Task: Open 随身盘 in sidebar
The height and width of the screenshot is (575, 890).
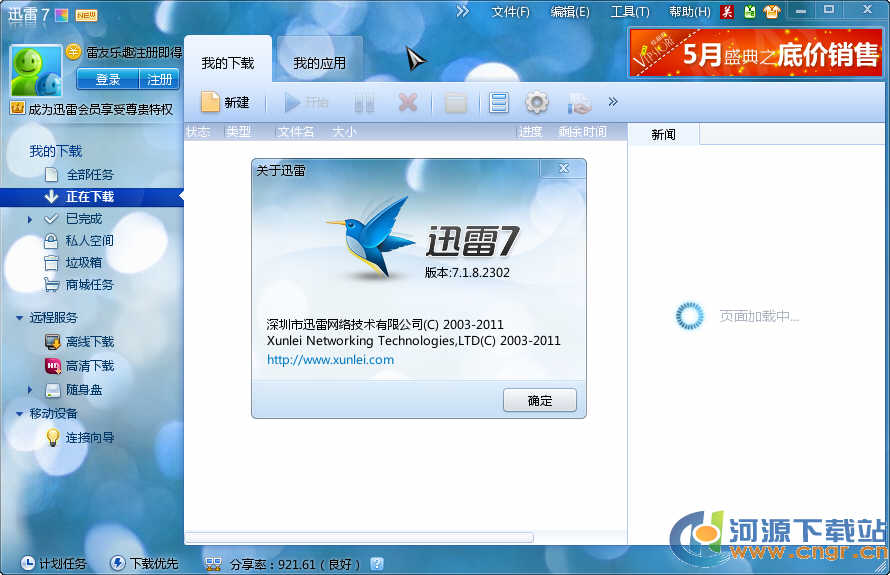Action: [x=83, y=390]
